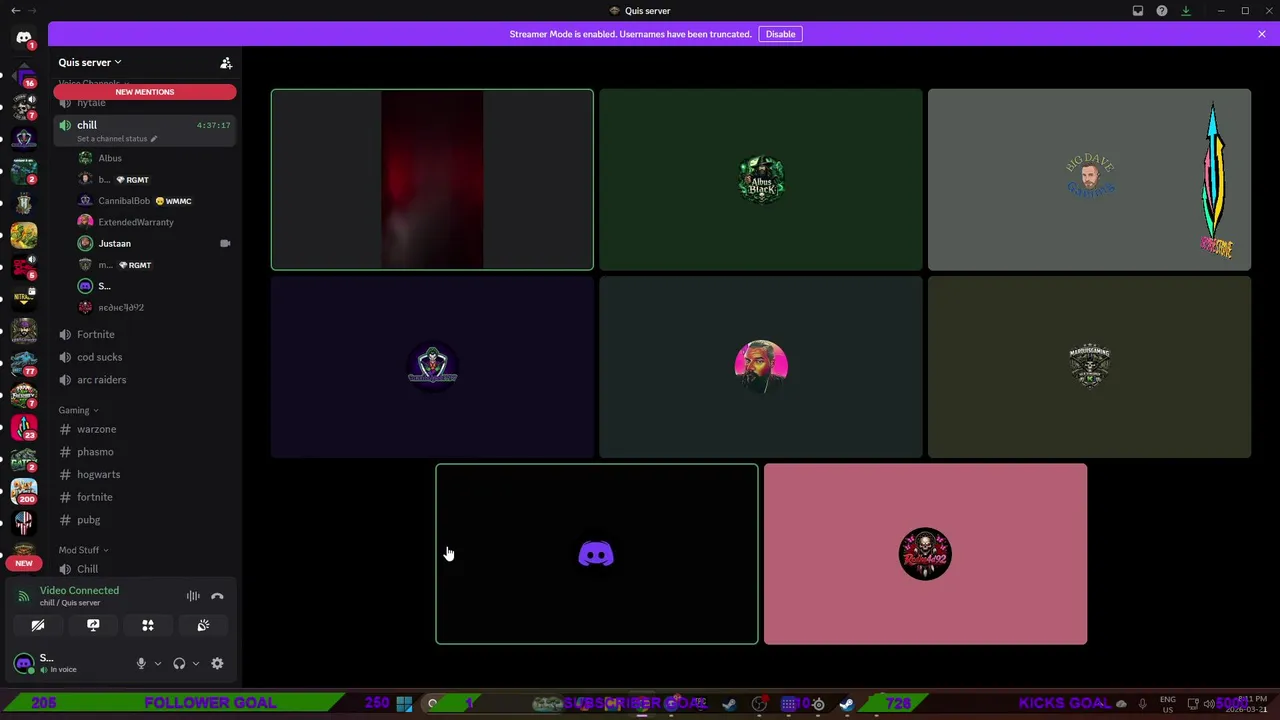Focus the pink background participant tile

(x=925, y=554)
